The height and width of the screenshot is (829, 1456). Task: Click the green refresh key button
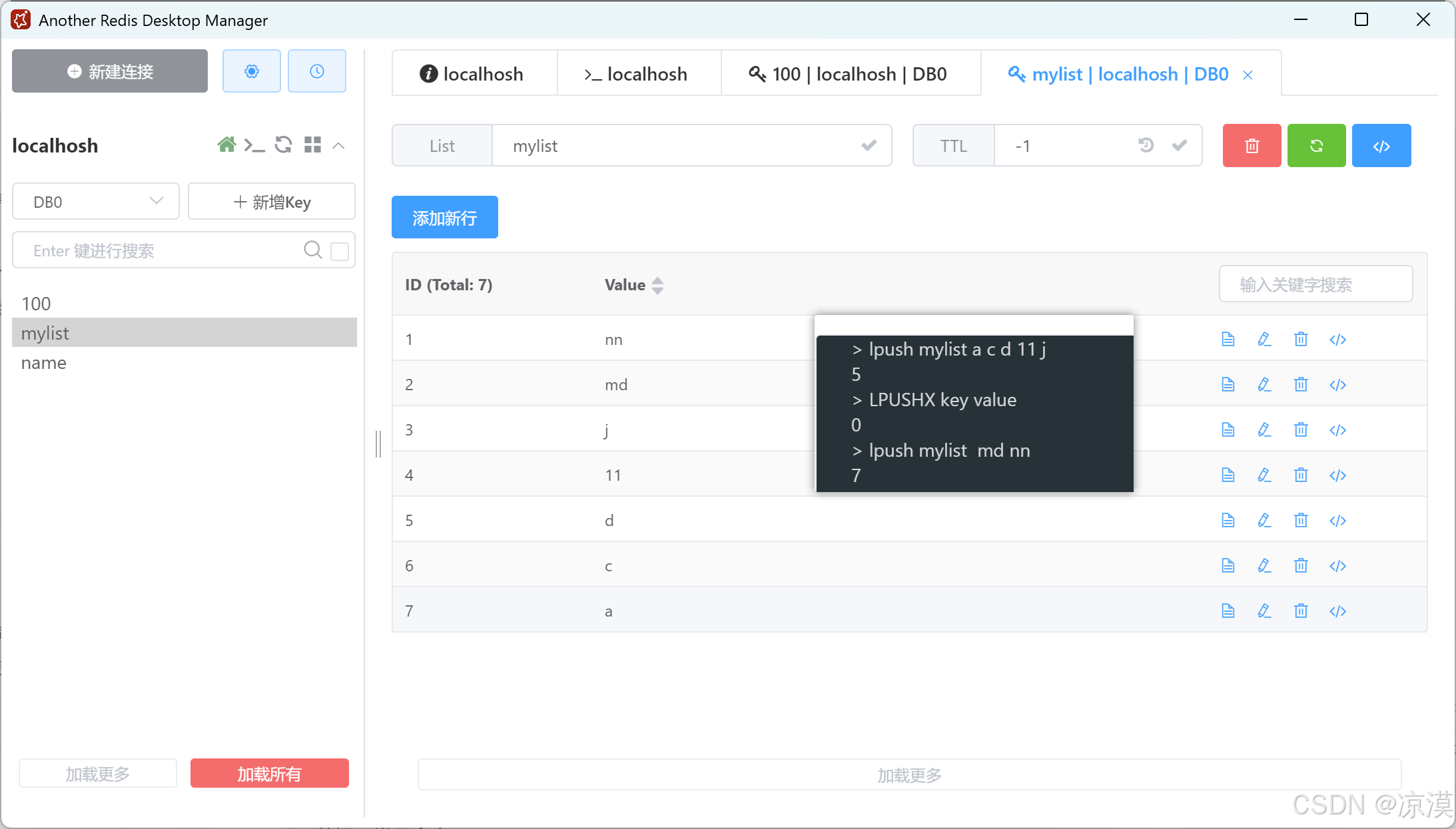(1316, 146)
